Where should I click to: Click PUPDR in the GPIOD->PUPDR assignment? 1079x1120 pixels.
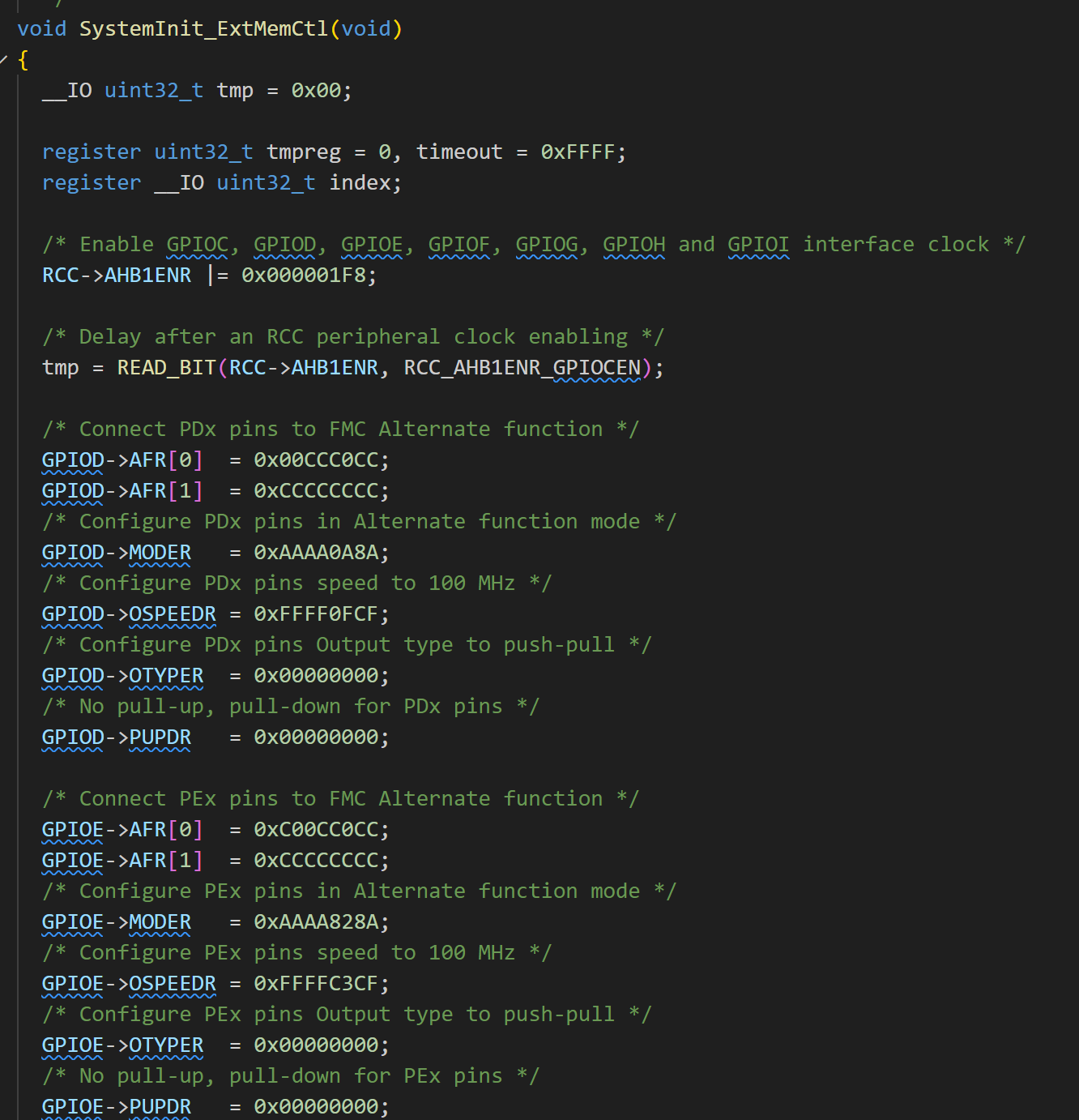160,737
